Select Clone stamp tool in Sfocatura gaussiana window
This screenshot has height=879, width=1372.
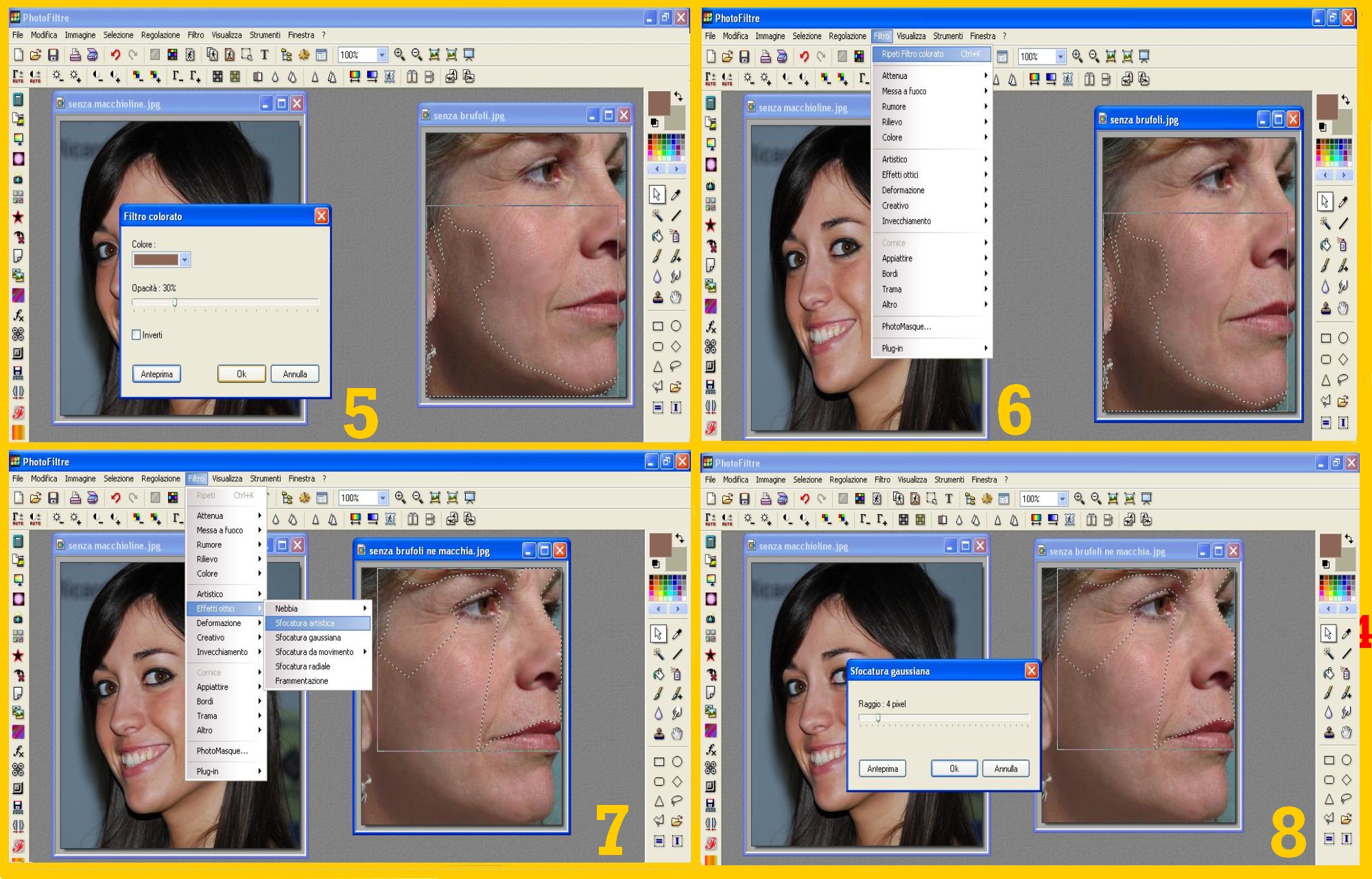[1329, 732]
